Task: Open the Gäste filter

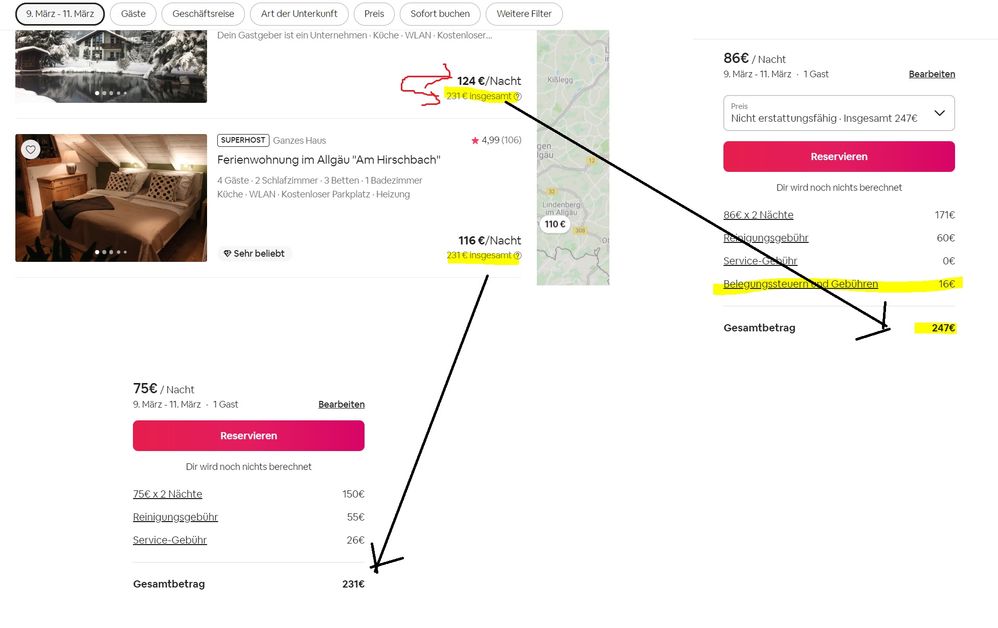Action: 132,14
